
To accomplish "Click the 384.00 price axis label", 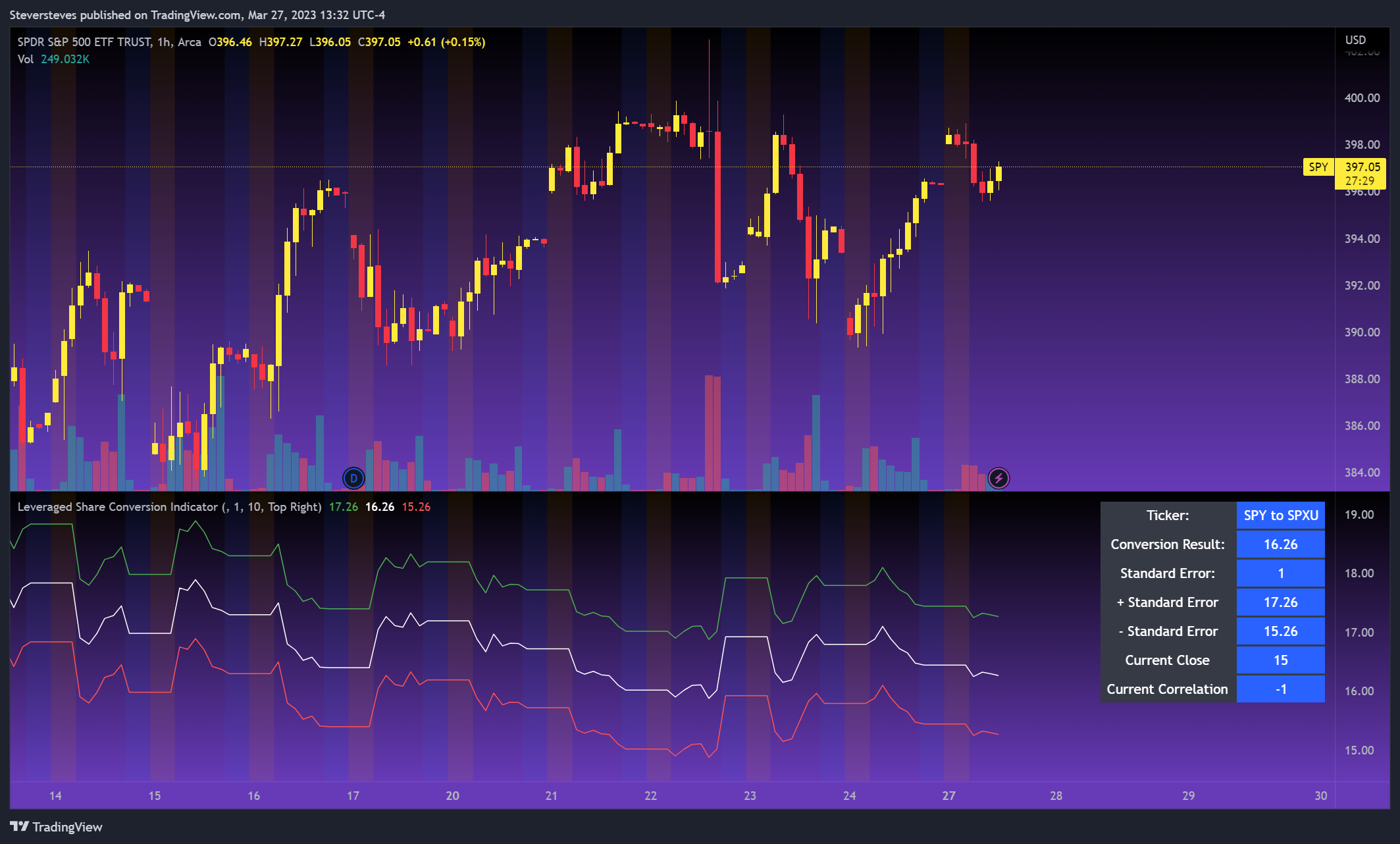I will 1362,473.
